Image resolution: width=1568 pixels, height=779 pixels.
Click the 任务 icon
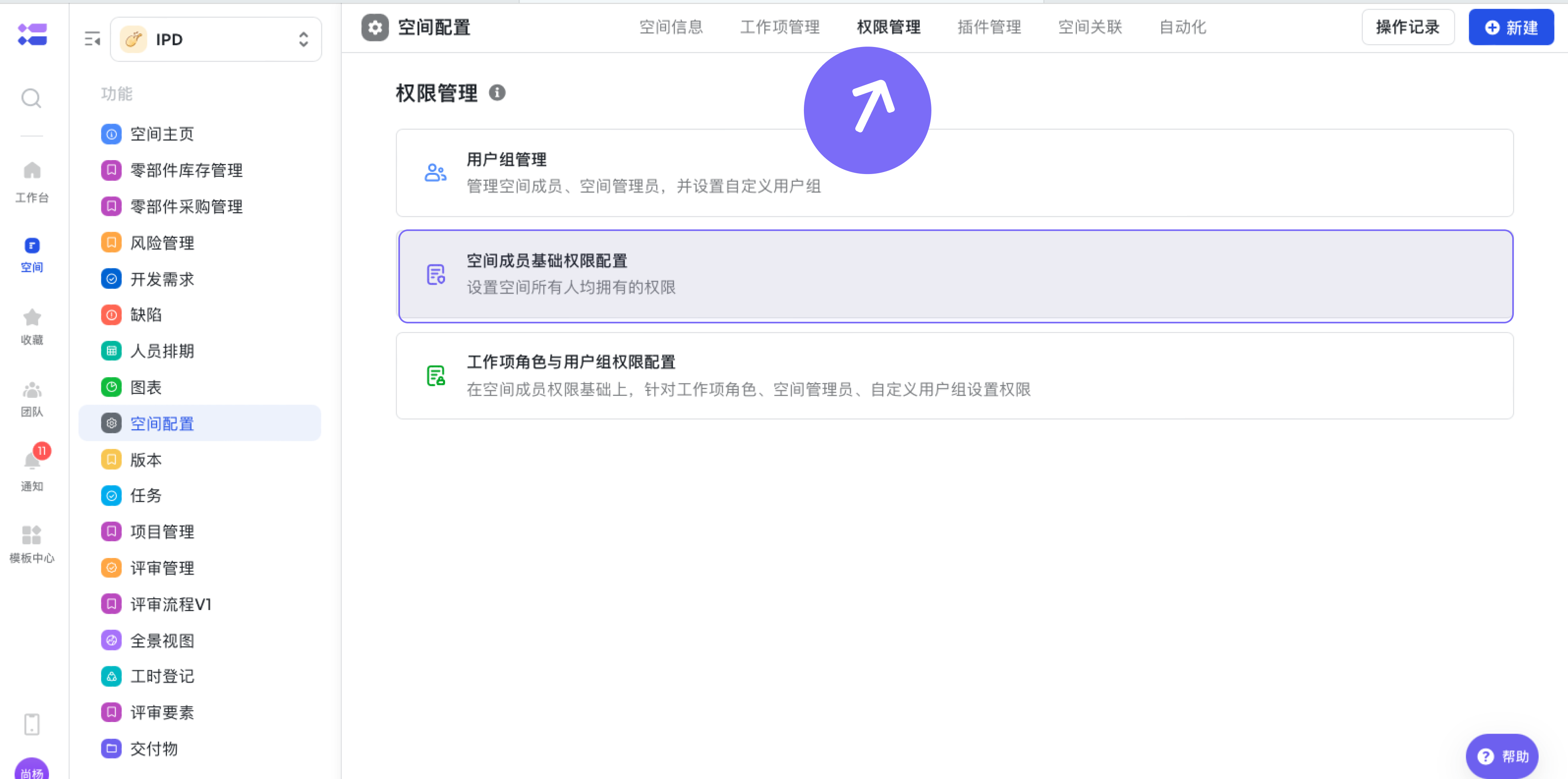[112, 495]
